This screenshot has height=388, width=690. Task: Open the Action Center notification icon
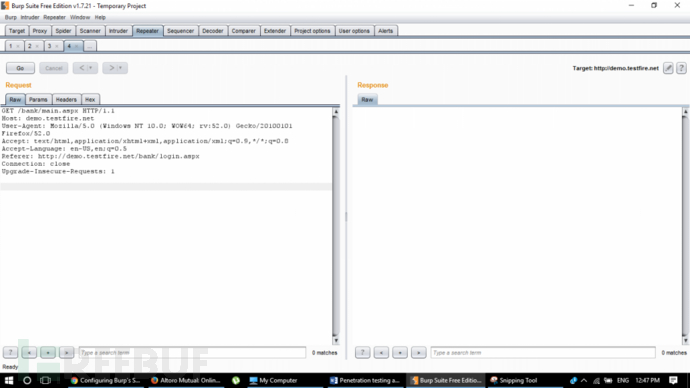[x=673, y=380]
